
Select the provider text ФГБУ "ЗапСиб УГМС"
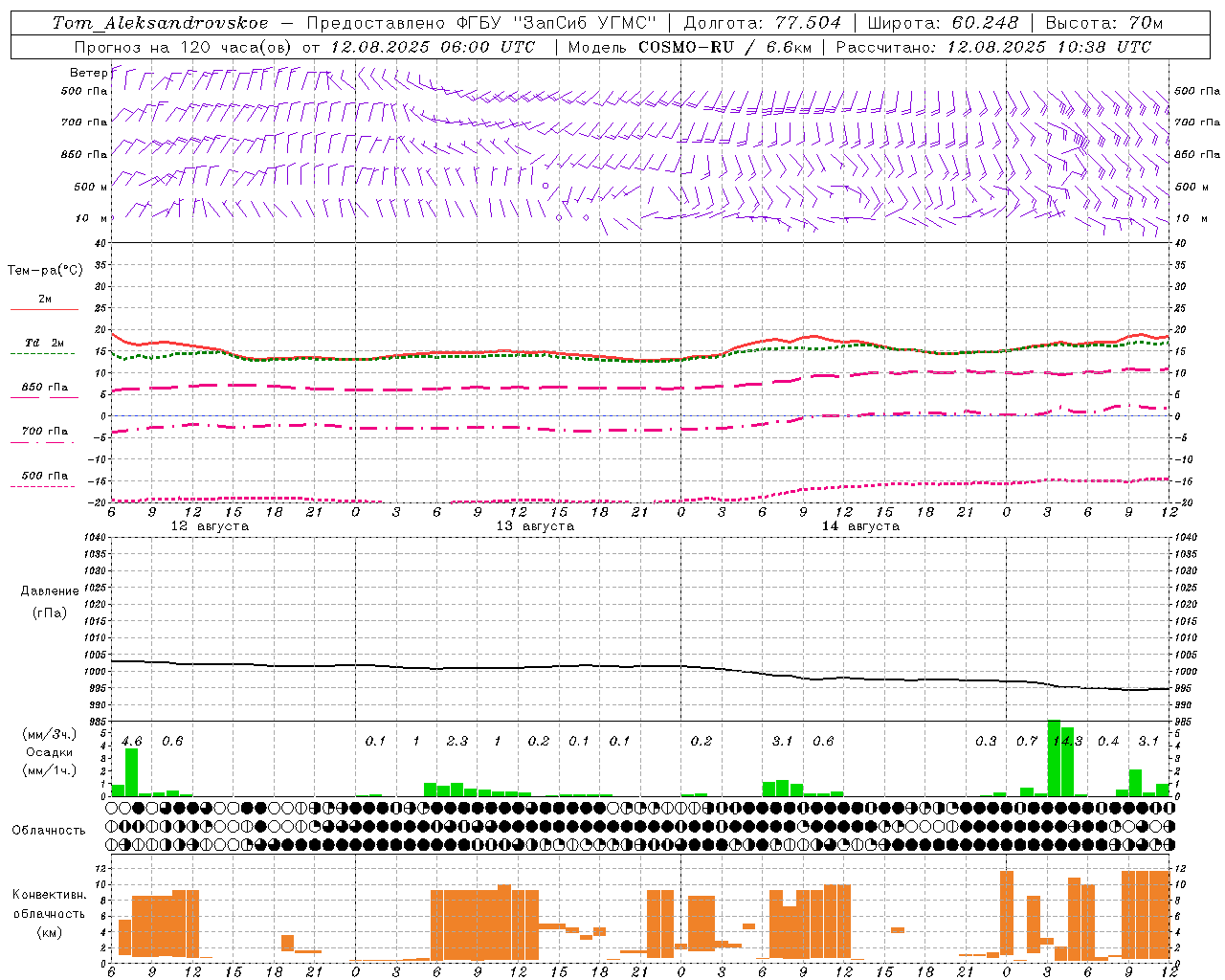click(x=556, y=23)
